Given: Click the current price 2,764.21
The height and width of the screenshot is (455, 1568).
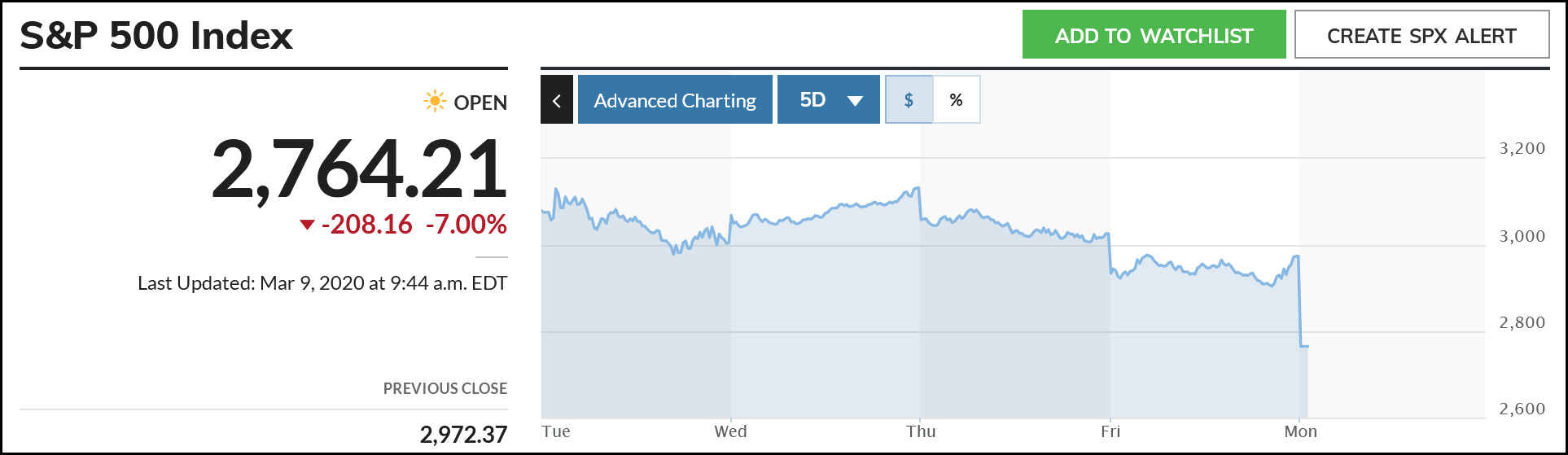Looking at the screenshot, I should [x=359, y=169].
